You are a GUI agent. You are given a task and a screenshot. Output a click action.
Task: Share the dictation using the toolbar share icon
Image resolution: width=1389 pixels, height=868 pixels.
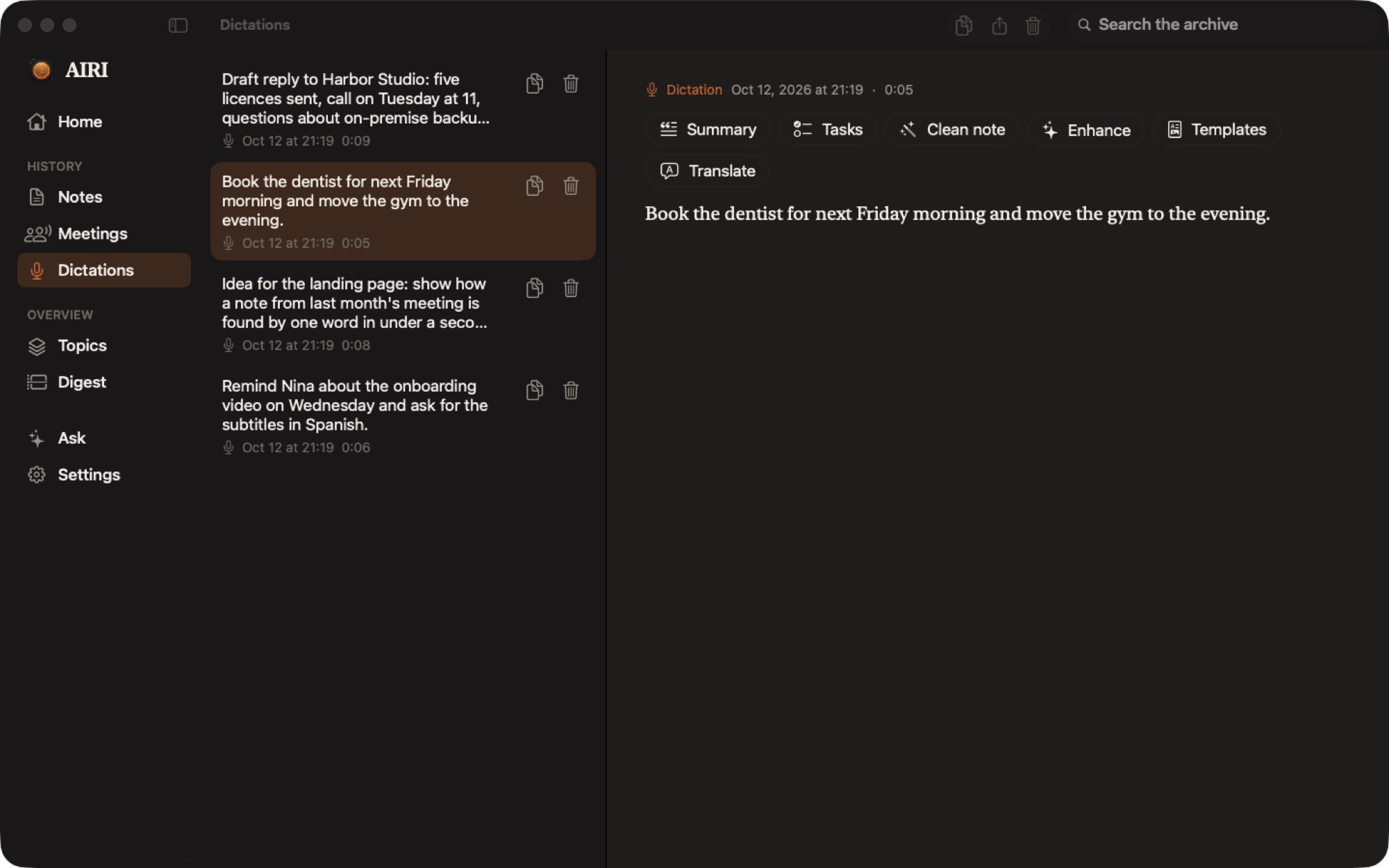coord(999,26)
